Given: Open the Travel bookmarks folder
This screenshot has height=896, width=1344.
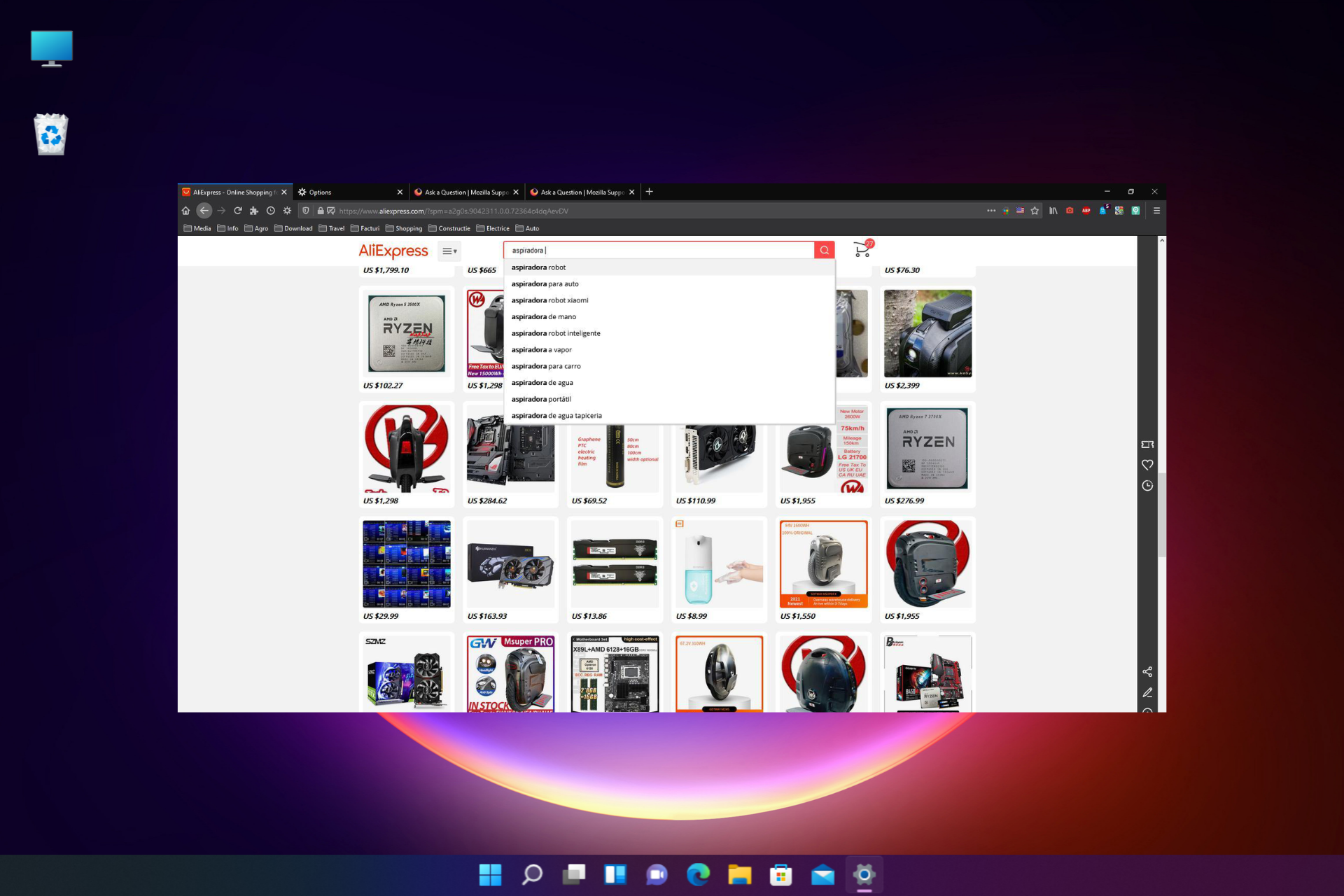Looking at the screenshot, I should tap(331, 228).
